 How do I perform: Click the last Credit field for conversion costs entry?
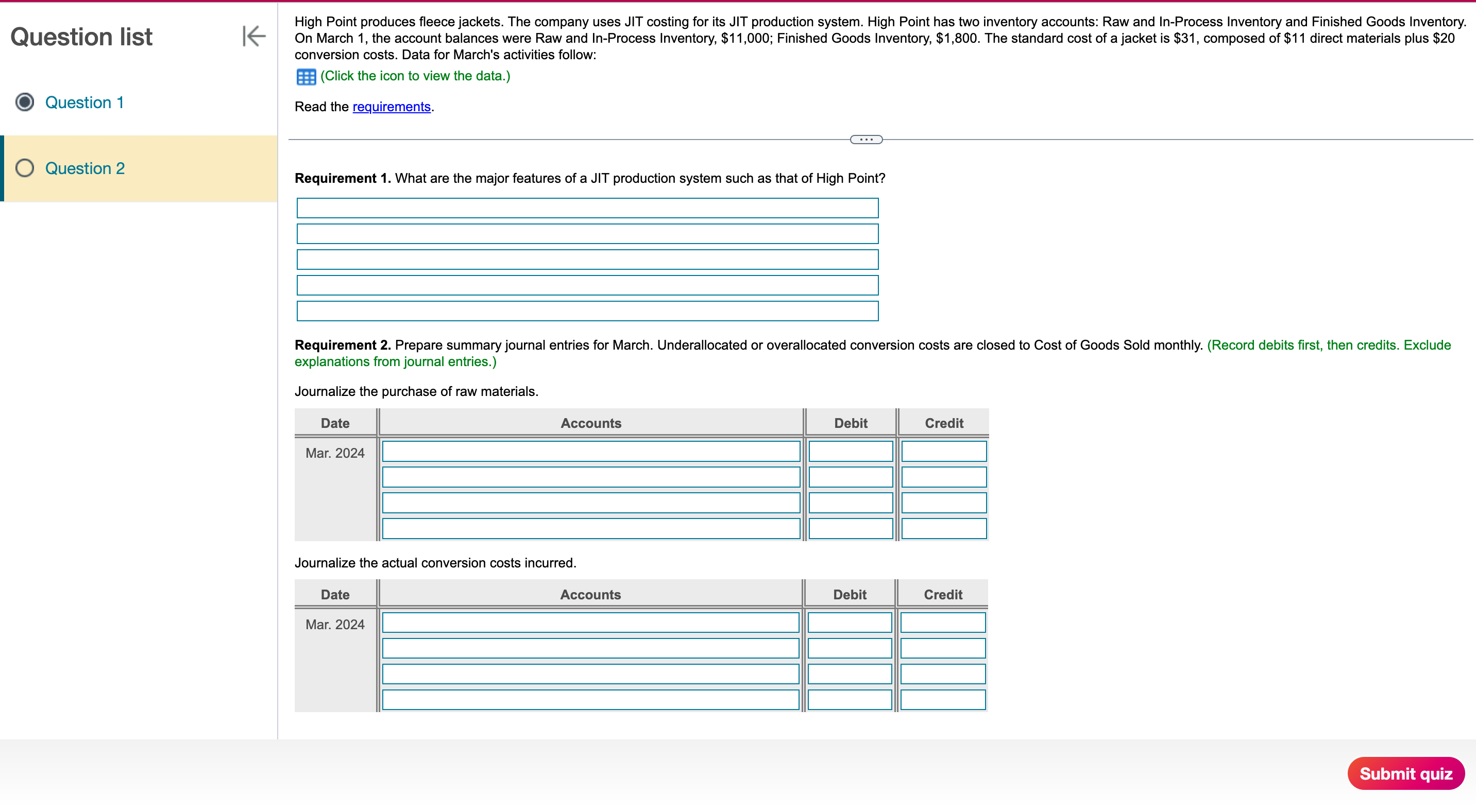[942, 700]
